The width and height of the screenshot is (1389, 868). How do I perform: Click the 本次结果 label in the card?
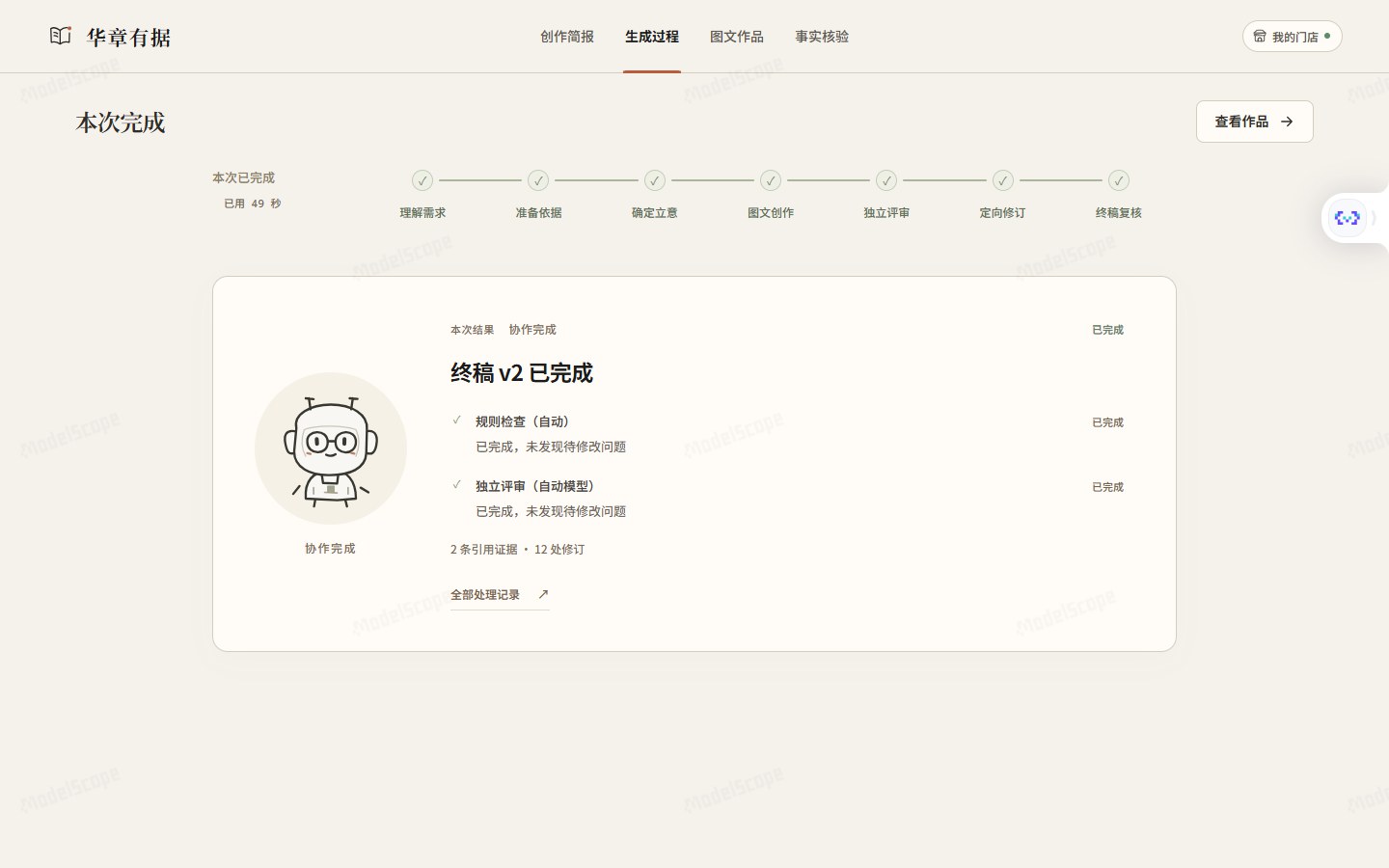pyautogui.click(x=472, y=330)
